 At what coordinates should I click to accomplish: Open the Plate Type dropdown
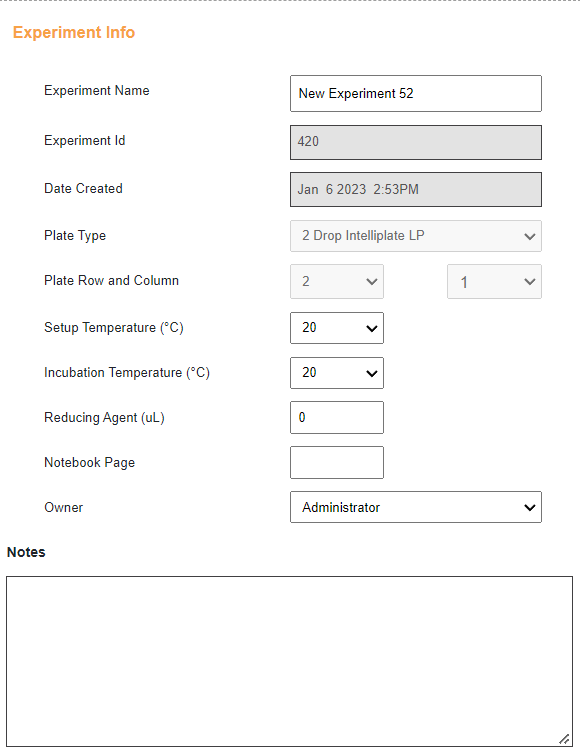(x=416, y=236)
